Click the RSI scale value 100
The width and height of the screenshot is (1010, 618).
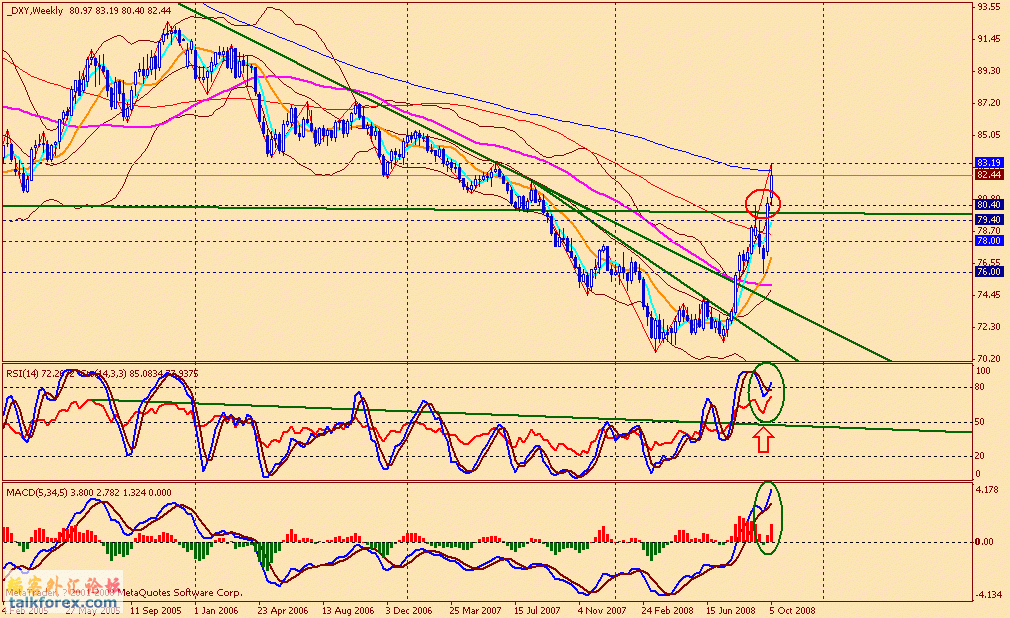(984, 371)
